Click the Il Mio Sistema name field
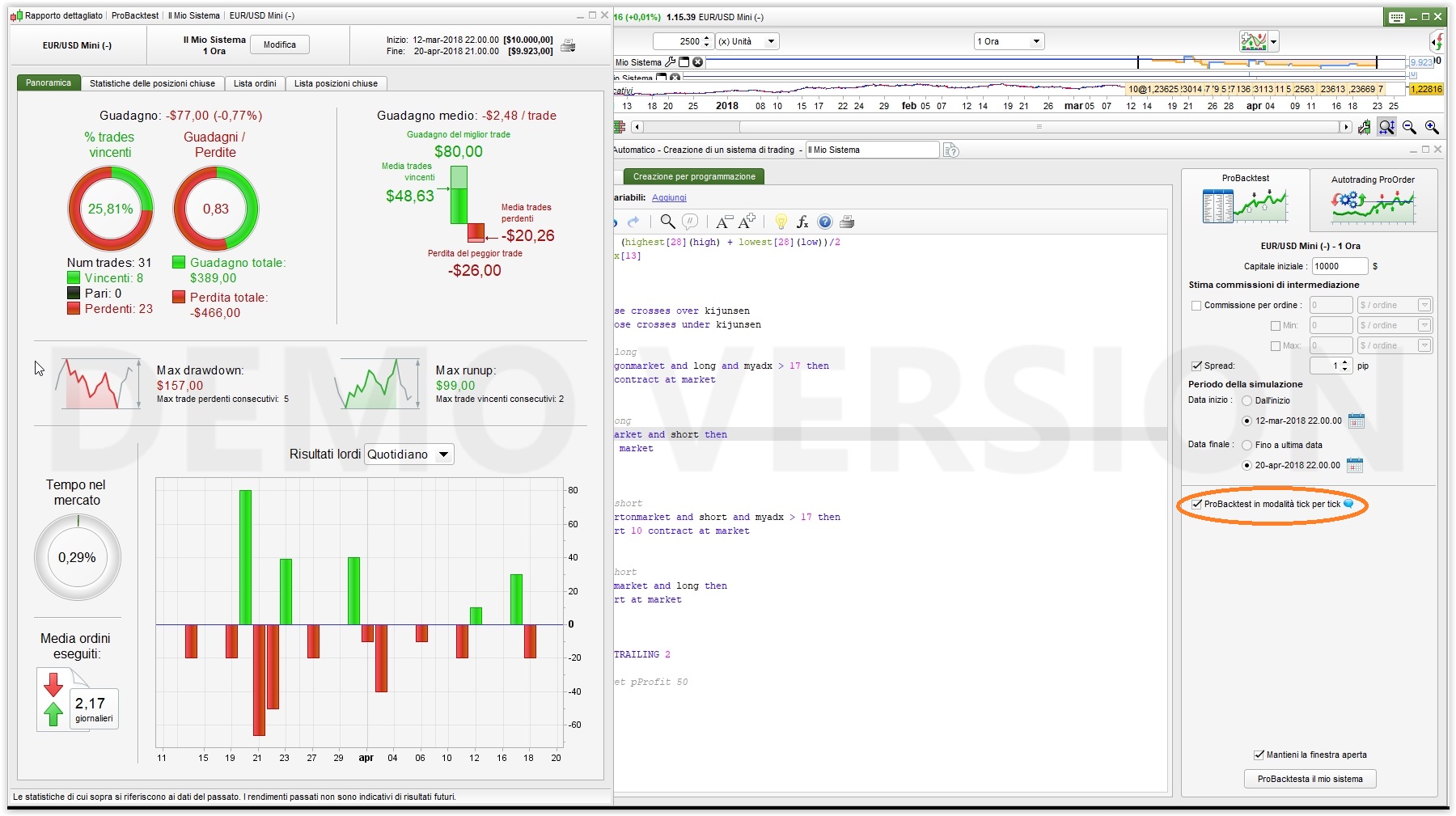This screenshot has height=816, width=1456. pos(872,150)
